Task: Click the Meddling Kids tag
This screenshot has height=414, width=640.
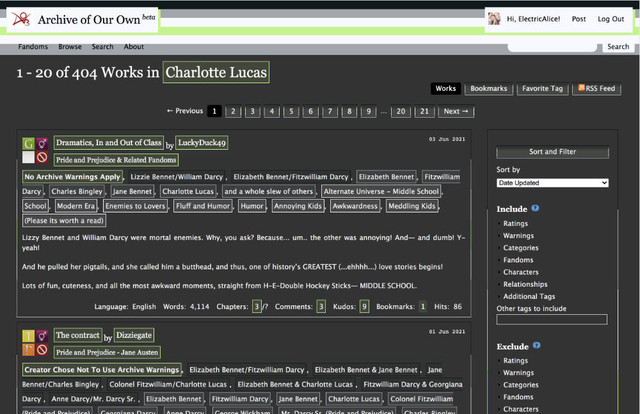Action: point(412,206)
